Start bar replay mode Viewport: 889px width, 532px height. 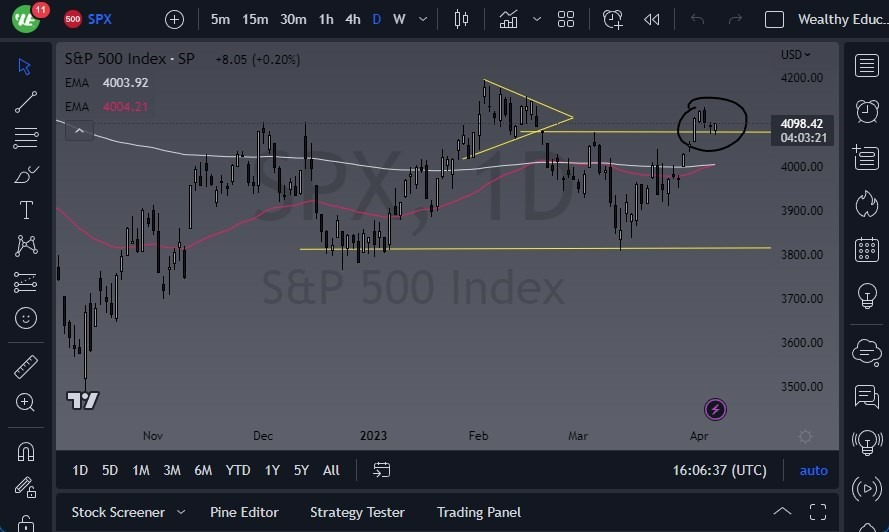[x=651, y=20]
